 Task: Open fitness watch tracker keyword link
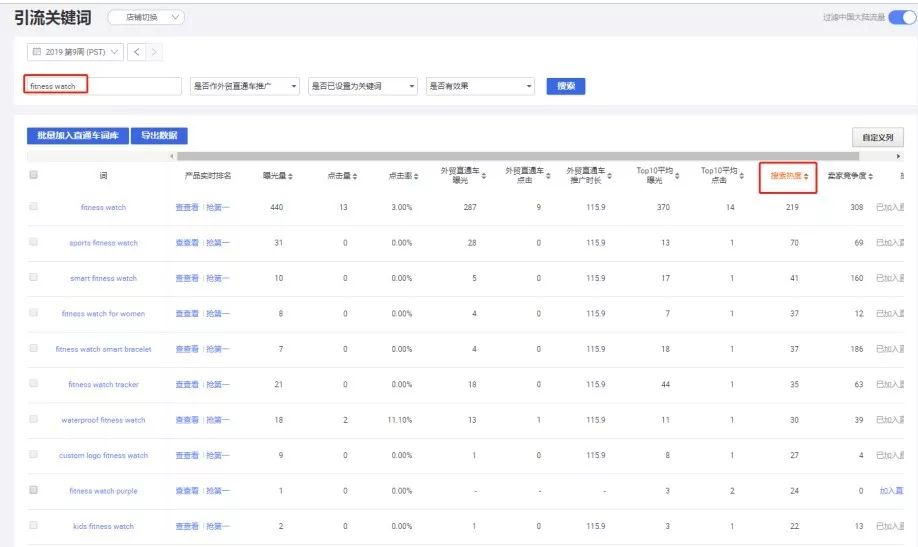(103, 385)
